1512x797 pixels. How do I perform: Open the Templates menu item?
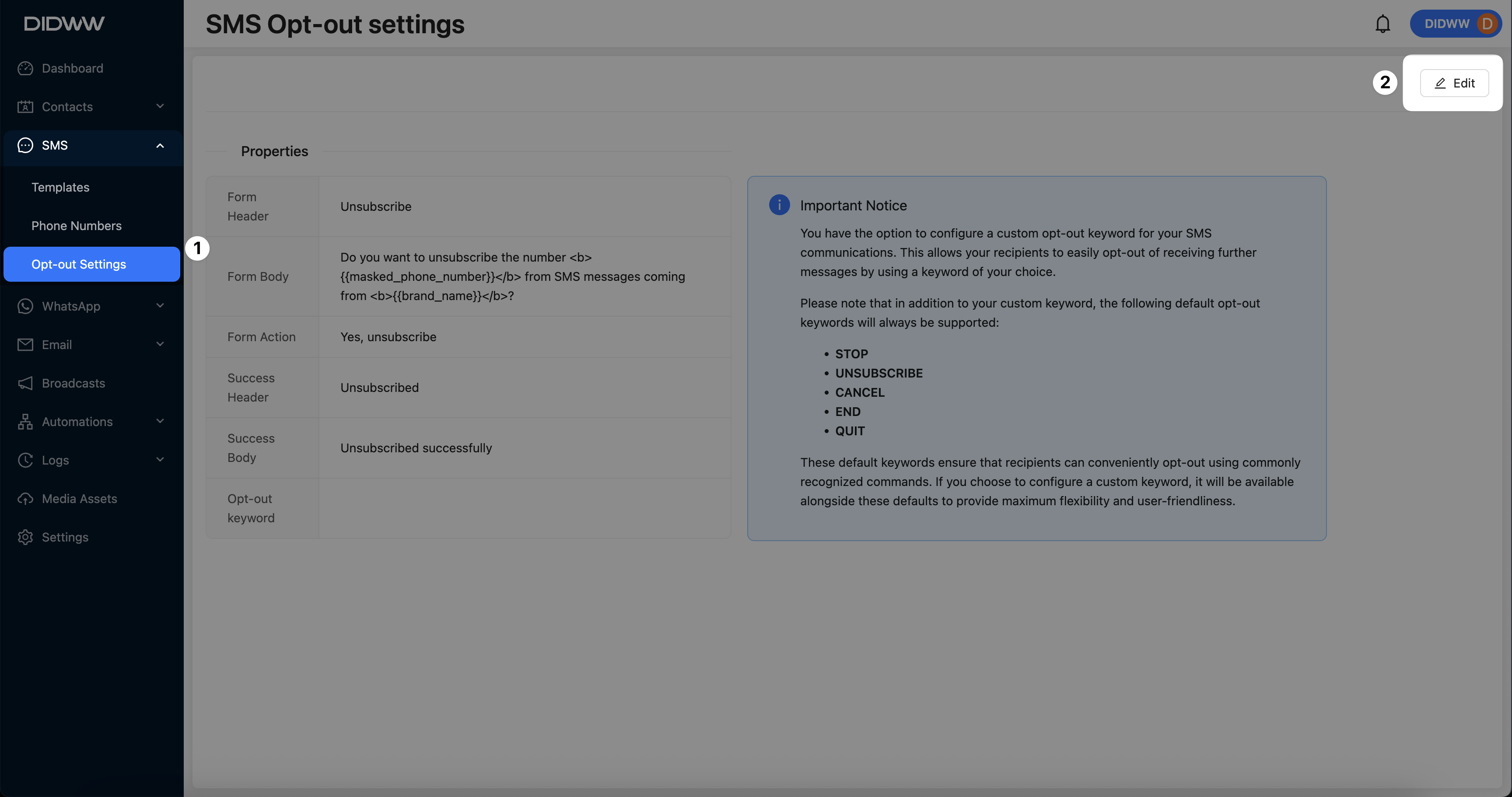coord(60,187)
